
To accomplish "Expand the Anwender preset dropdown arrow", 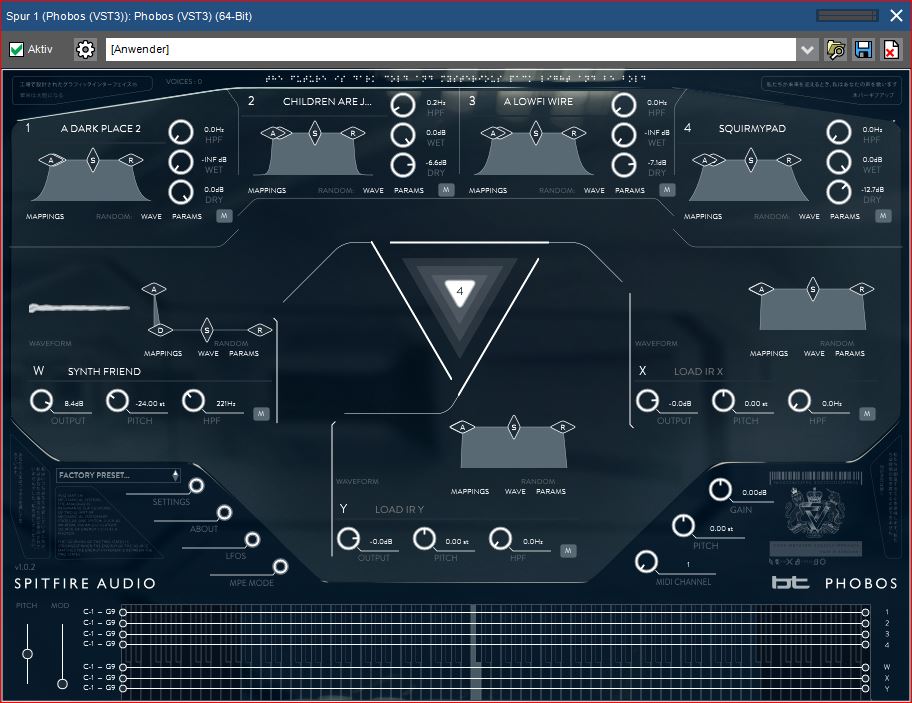I will point(807,49).
